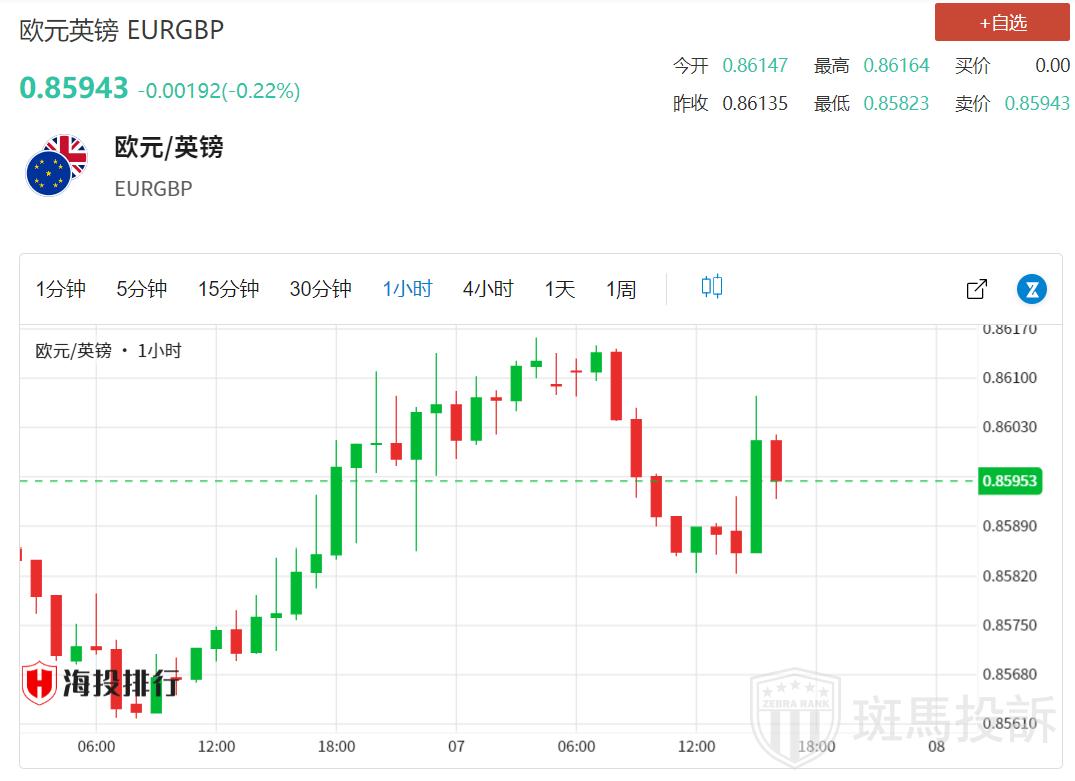This screenshot has height=781, width=1075.
Task: Switch chart to 4小时 interval
Action: click(487, 289)
